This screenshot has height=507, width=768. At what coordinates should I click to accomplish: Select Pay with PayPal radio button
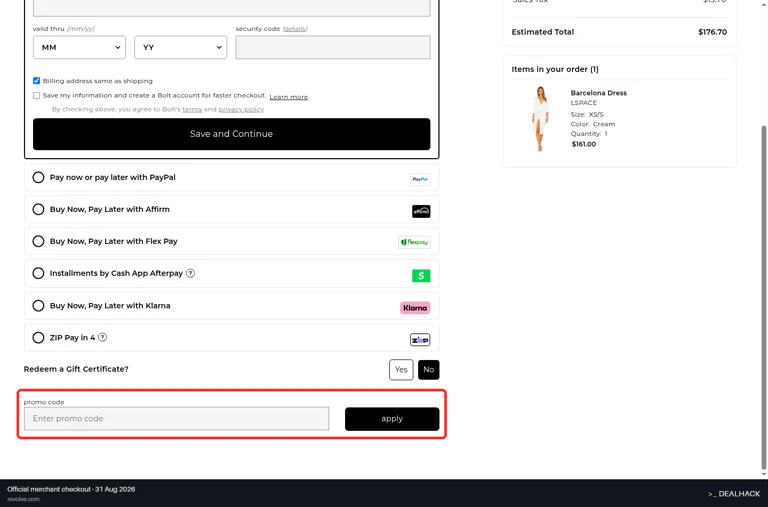pos(38,177)
